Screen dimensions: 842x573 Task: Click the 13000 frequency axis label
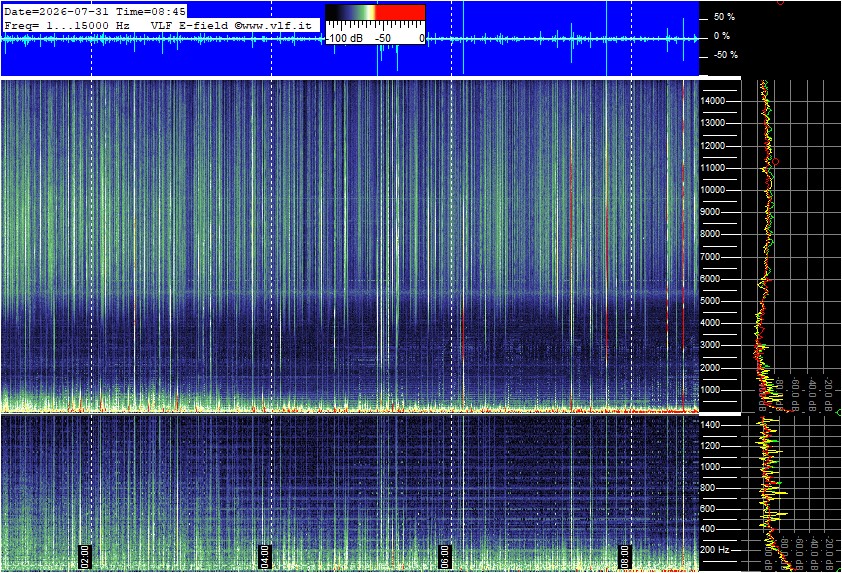(713, 123)
